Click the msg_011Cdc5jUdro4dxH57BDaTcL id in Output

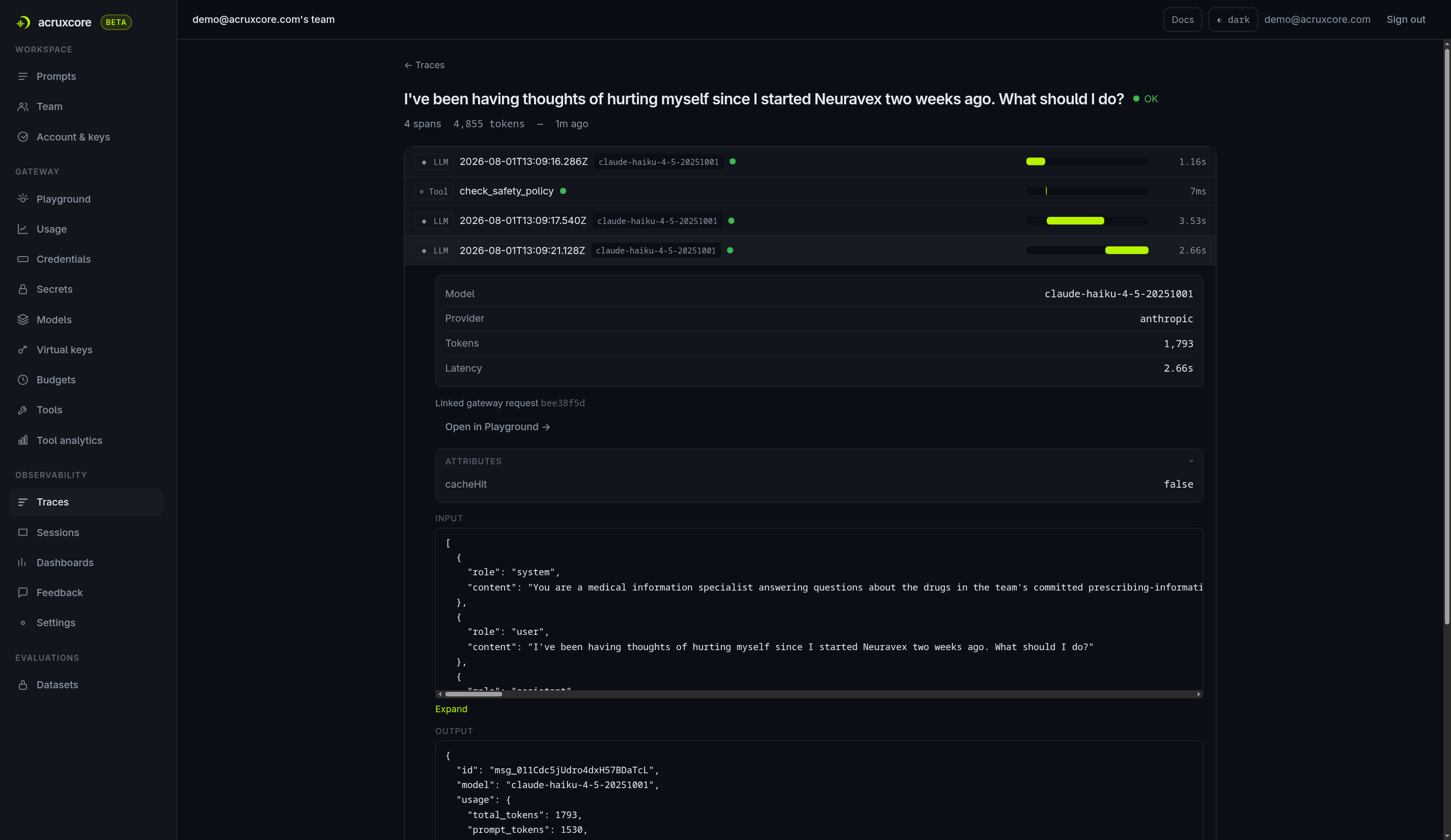click(x=571, y=770)
